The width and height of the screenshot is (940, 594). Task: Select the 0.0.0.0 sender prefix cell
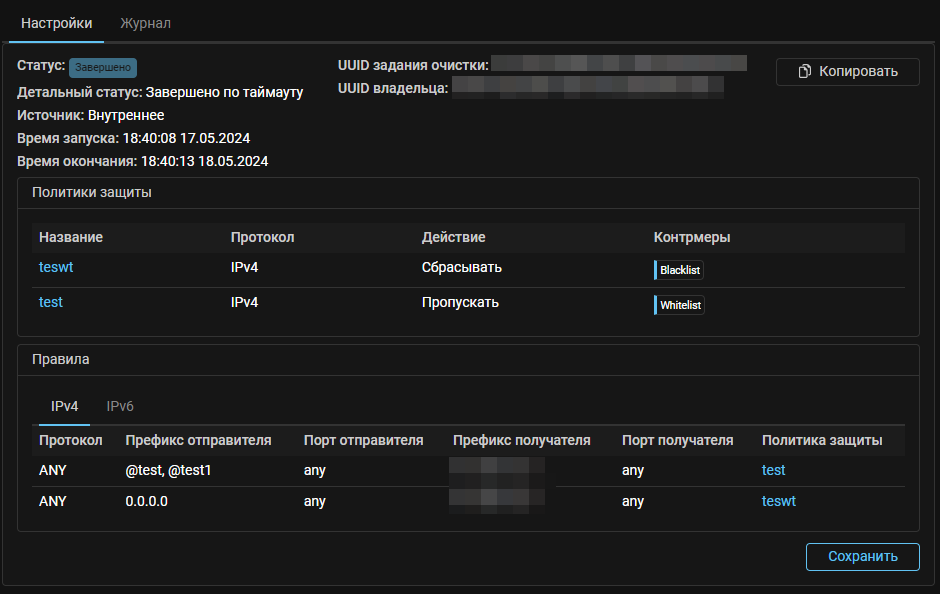[x=146, y=501]
